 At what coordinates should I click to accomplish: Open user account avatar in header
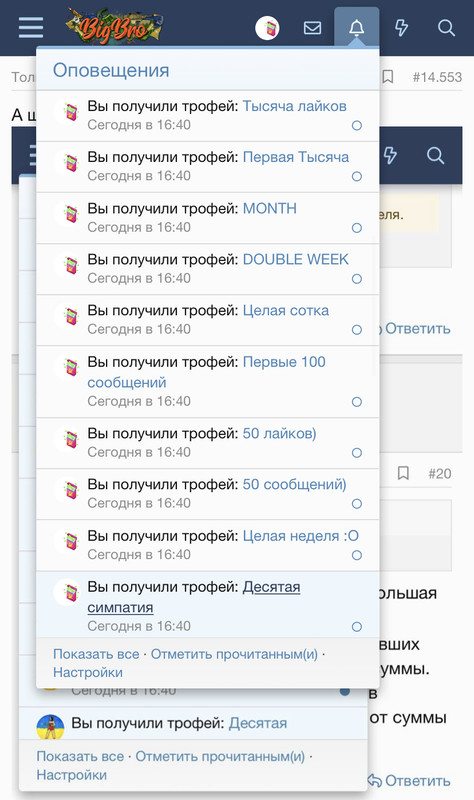[267, 28]
